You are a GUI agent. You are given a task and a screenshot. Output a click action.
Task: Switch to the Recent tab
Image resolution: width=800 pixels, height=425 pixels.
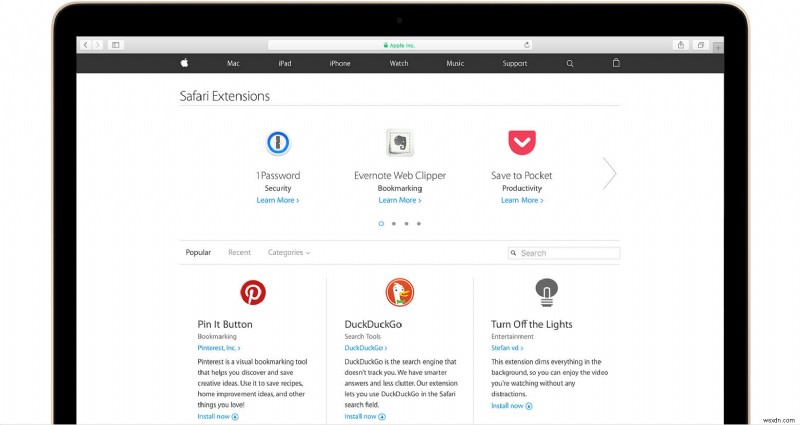239,253
